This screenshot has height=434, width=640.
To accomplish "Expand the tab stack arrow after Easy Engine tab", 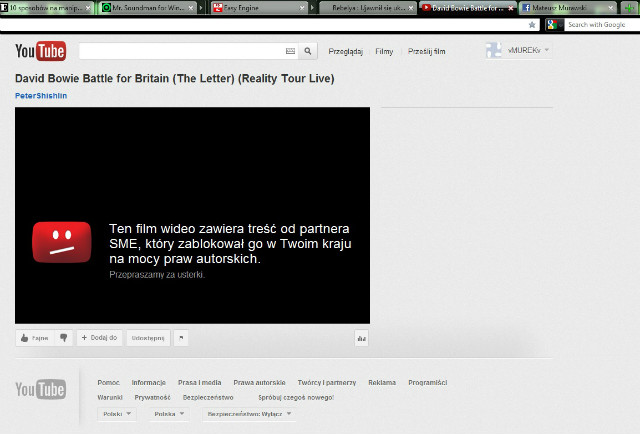I will point(313,8).
